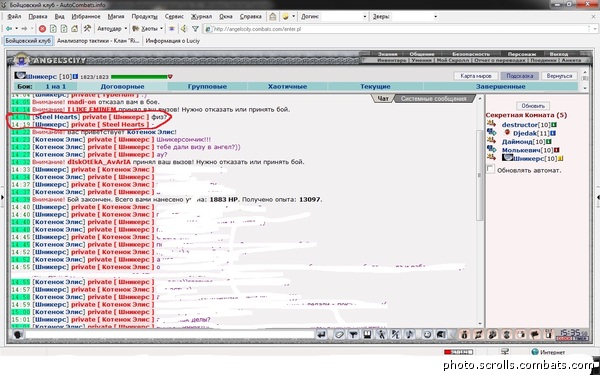Click the house icon beside Справка menu
This screenshot has width=600, height=375.
pyautogui.click(x=272, y=16)
